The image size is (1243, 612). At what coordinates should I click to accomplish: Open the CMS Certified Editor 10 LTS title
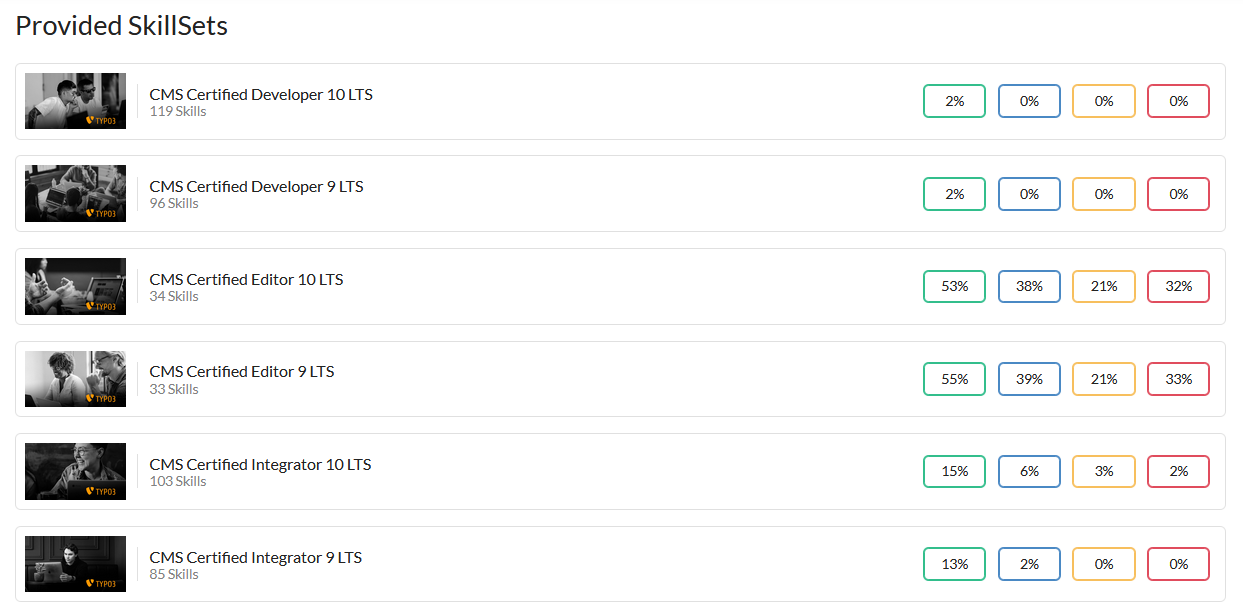tap(246, 279)
